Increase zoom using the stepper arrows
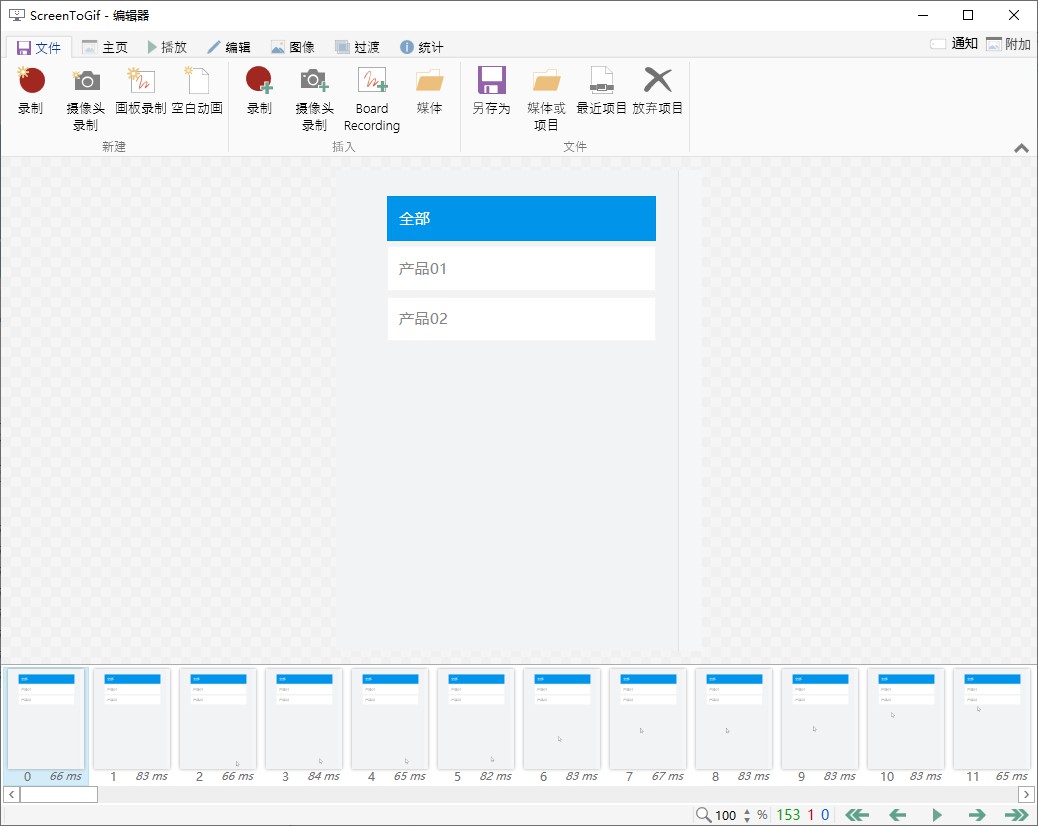Image resolution: width=1038 pixels, height=826 pixels. click(746, 815)
